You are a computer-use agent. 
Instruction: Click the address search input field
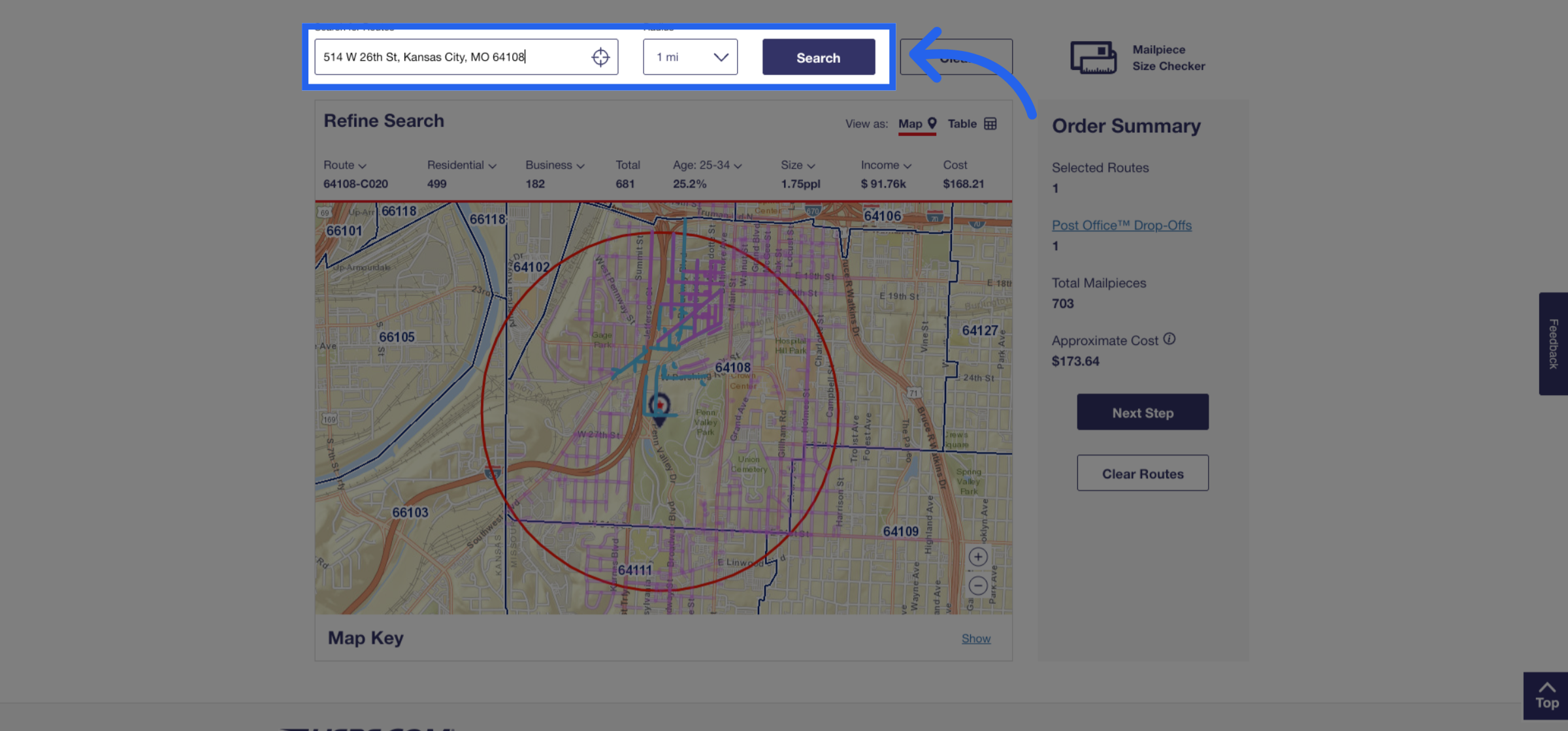pyautogui.click(x=451, y=57)
